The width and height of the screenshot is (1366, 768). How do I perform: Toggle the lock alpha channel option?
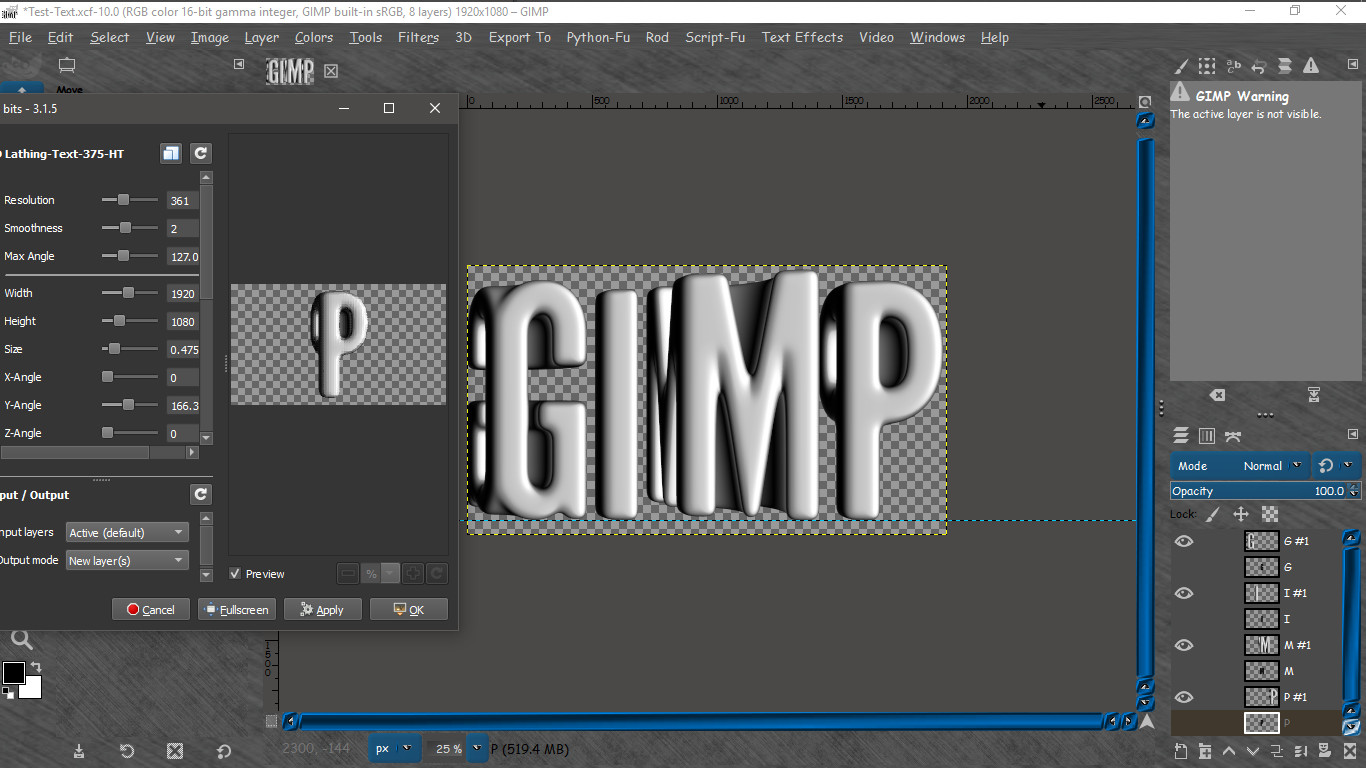click(x=1270, y=514)
